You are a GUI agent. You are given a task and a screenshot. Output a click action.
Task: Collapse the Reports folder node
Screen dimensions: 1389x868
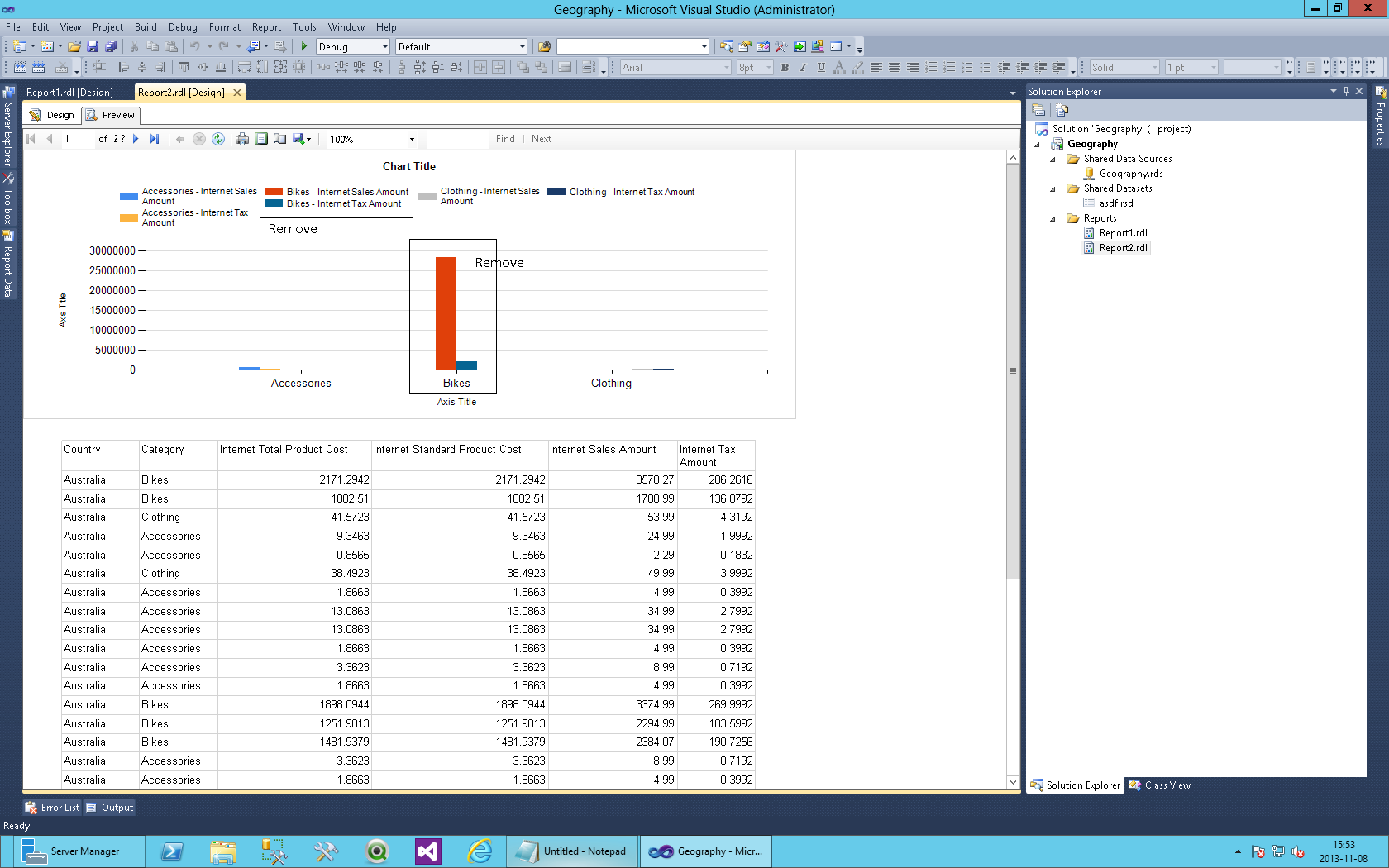click(1052, 219)
